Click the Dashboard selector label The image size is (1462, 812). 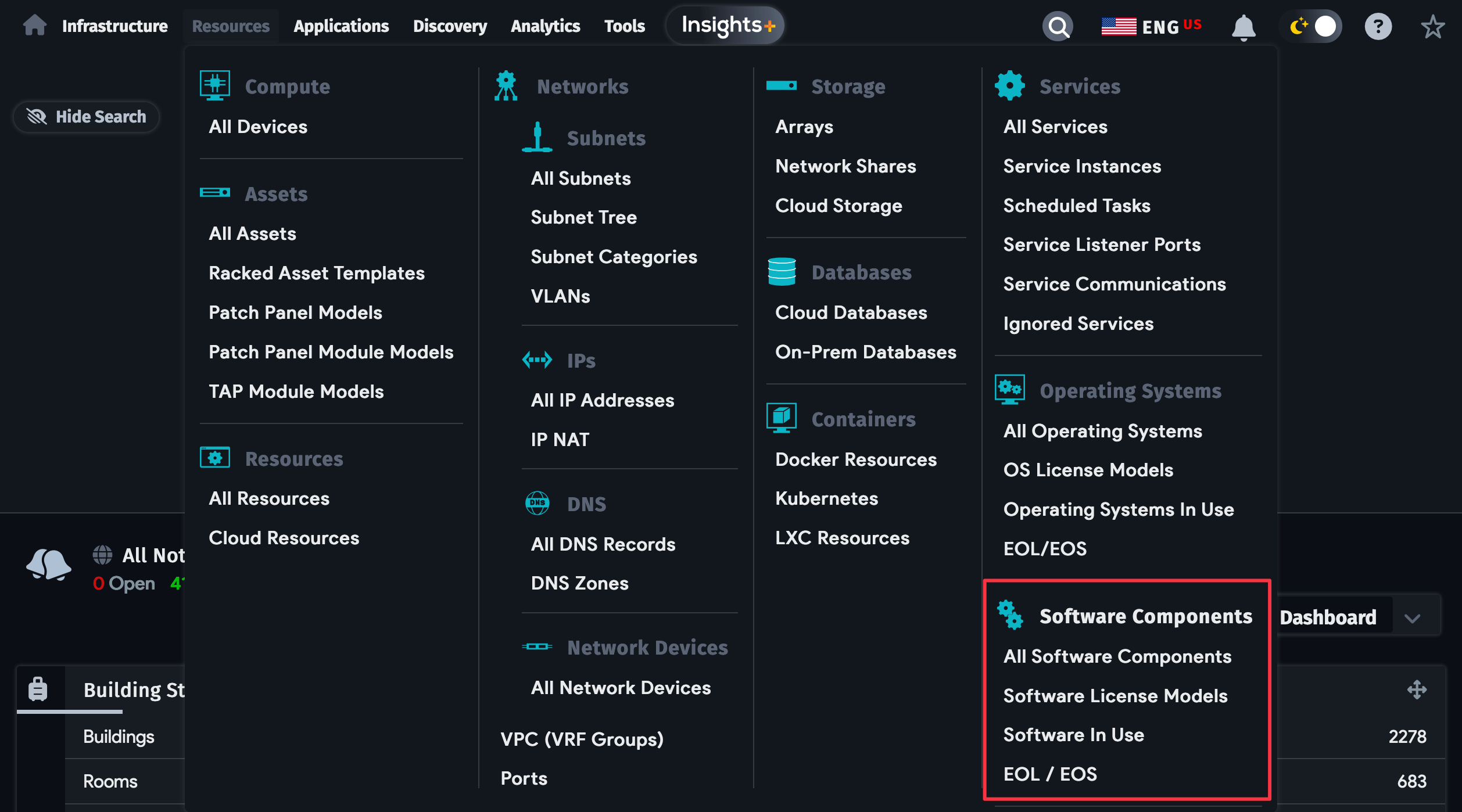pyautogui.click(x=1328, y=617)
